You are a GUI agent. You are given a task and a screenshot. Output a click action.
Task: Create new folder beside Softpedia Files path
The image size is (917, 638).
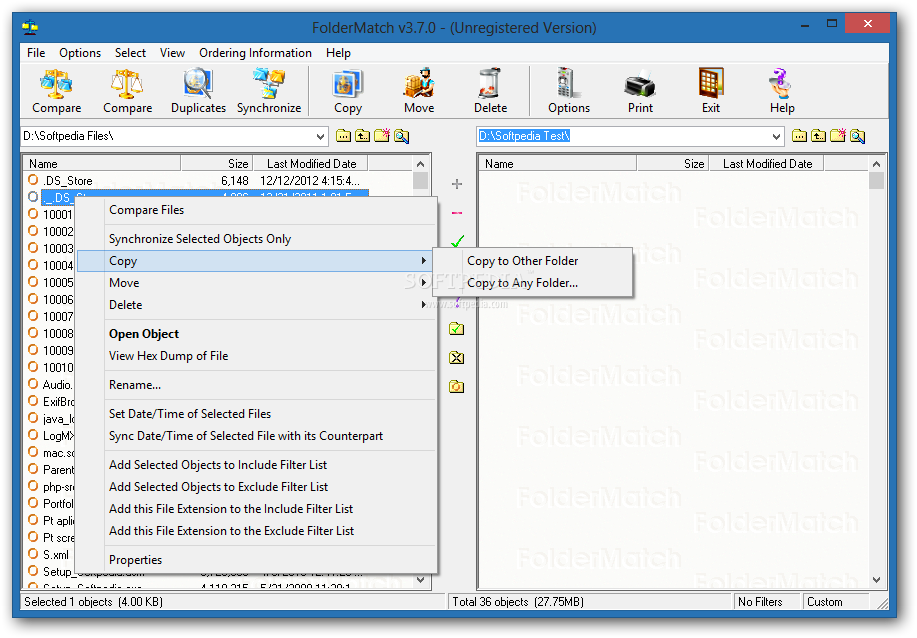tap(382, 136)
